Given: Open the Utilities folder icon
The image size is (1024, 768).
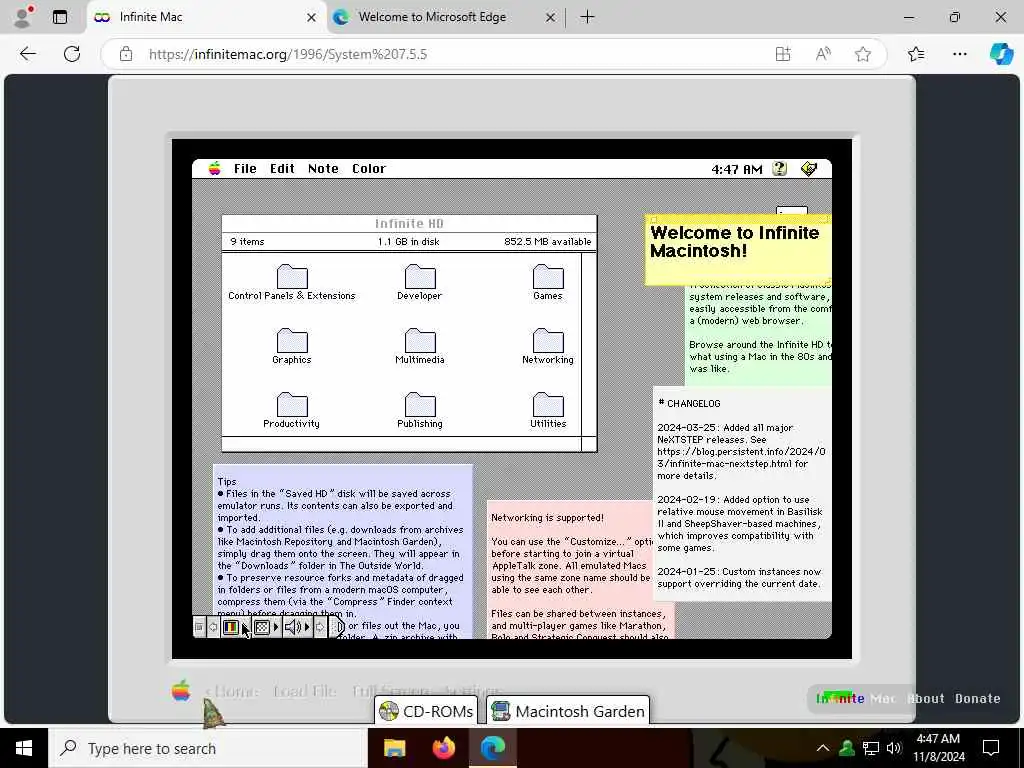Looking at the screenshot, I should 548,405.
